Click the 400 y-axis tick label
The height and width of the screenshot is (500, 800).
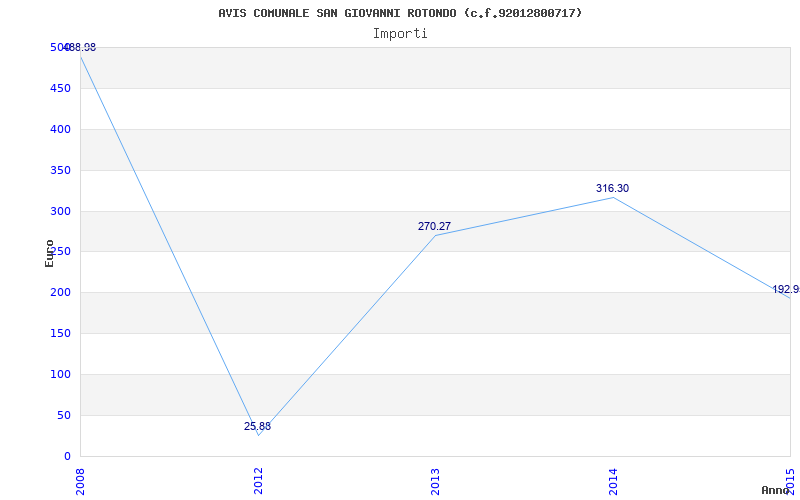pyautogui.click(x=61, y=130)
